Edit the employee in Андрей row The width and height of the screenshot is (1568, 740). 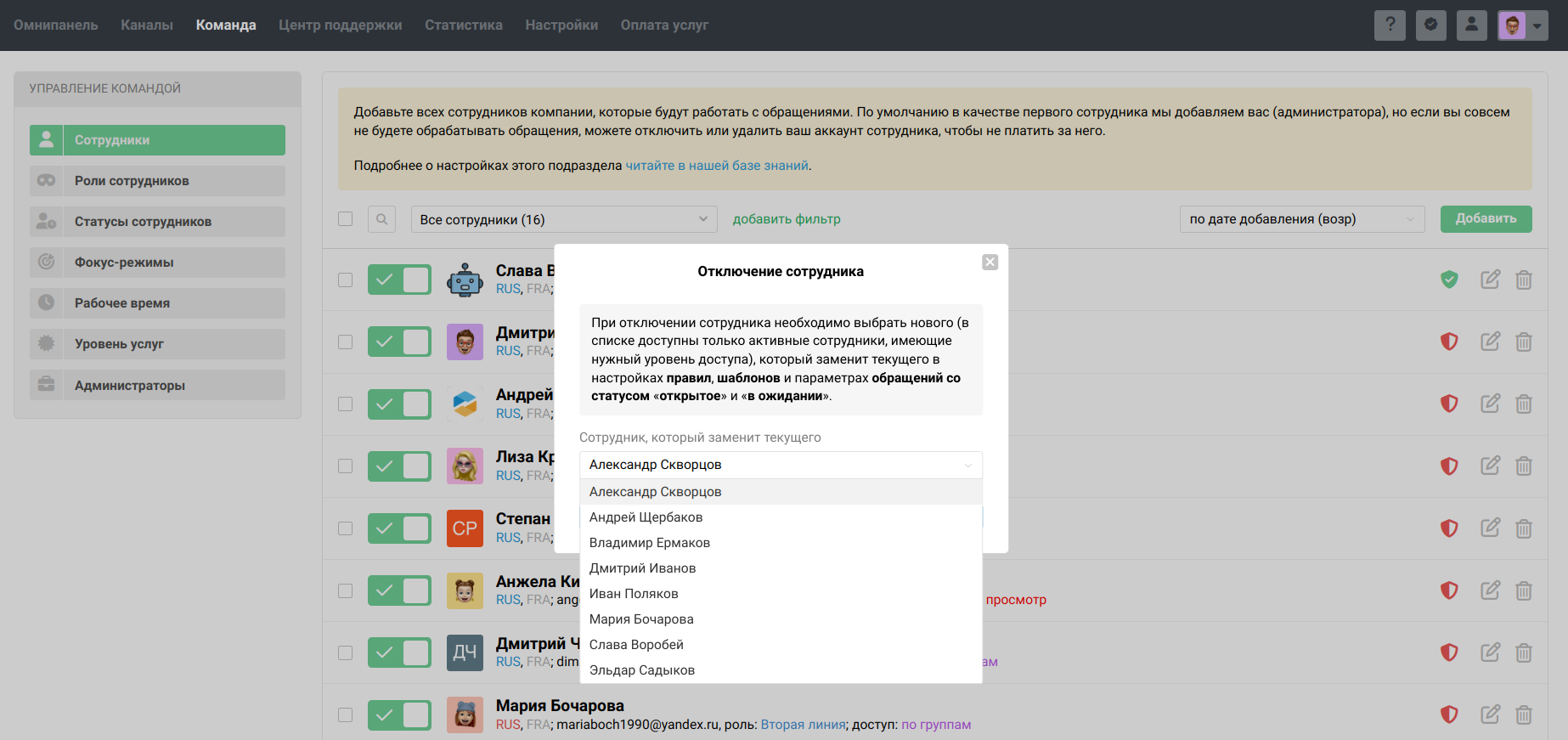click(1490, 404)
